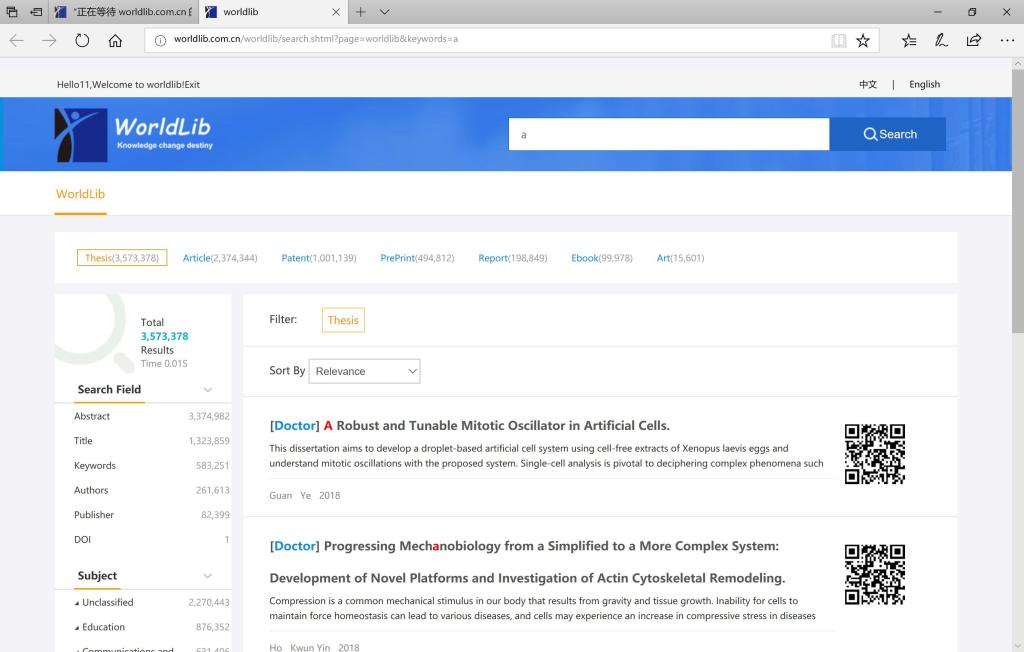Viewport: 1024px width, 652px height.
Task: Open new browser tab plus icon
Action: coord(360,12)
